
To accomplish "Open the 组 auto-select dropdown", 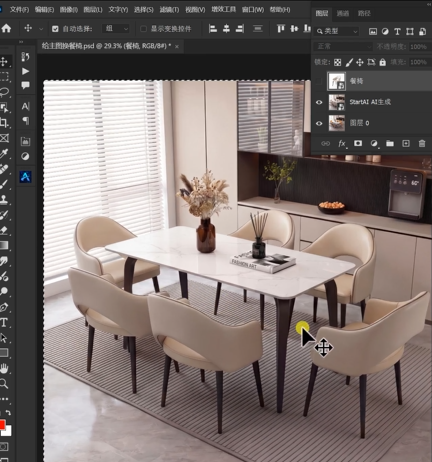I will pos(115,29).
